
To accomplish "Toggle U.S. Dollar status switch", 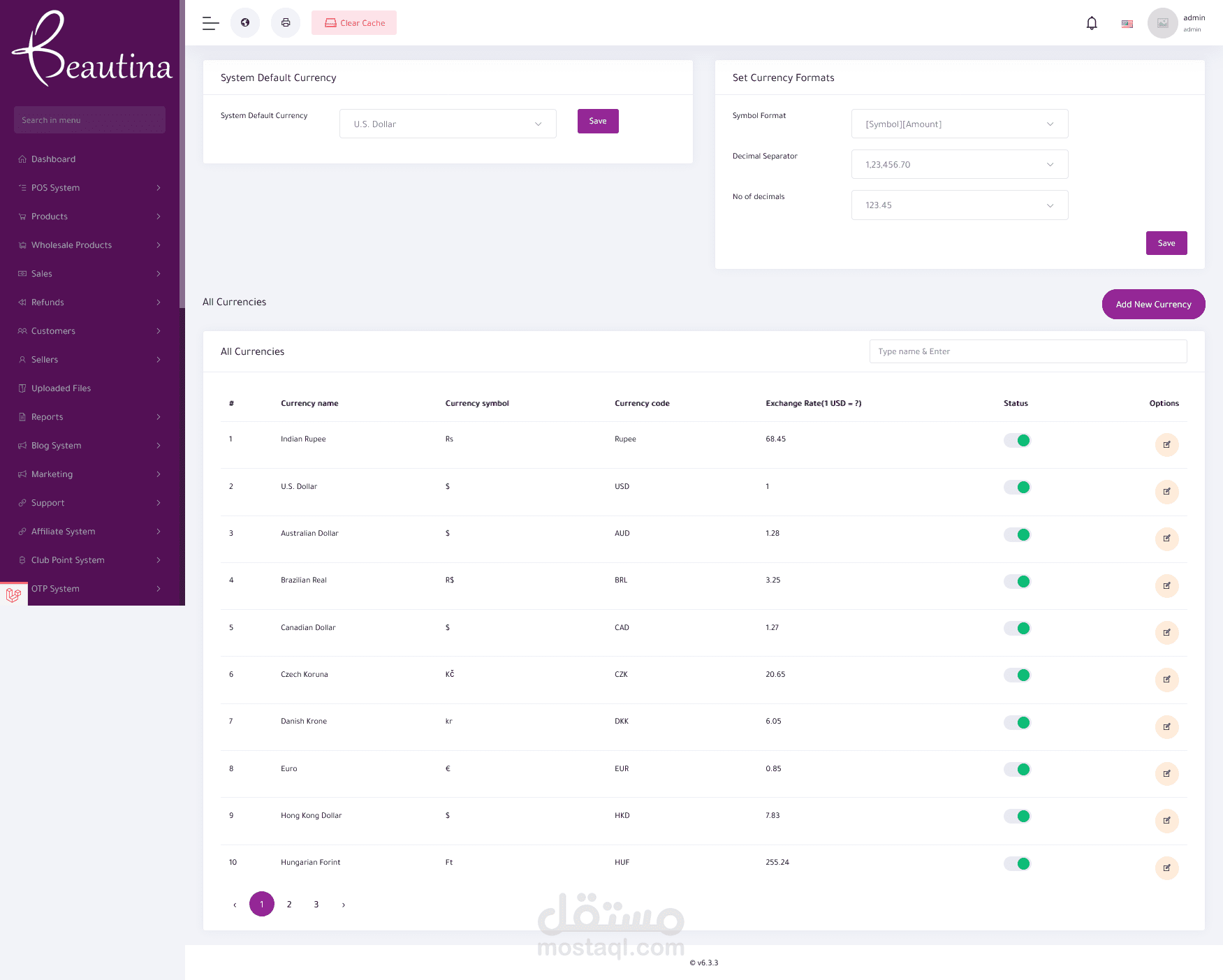I will 1017,487.
